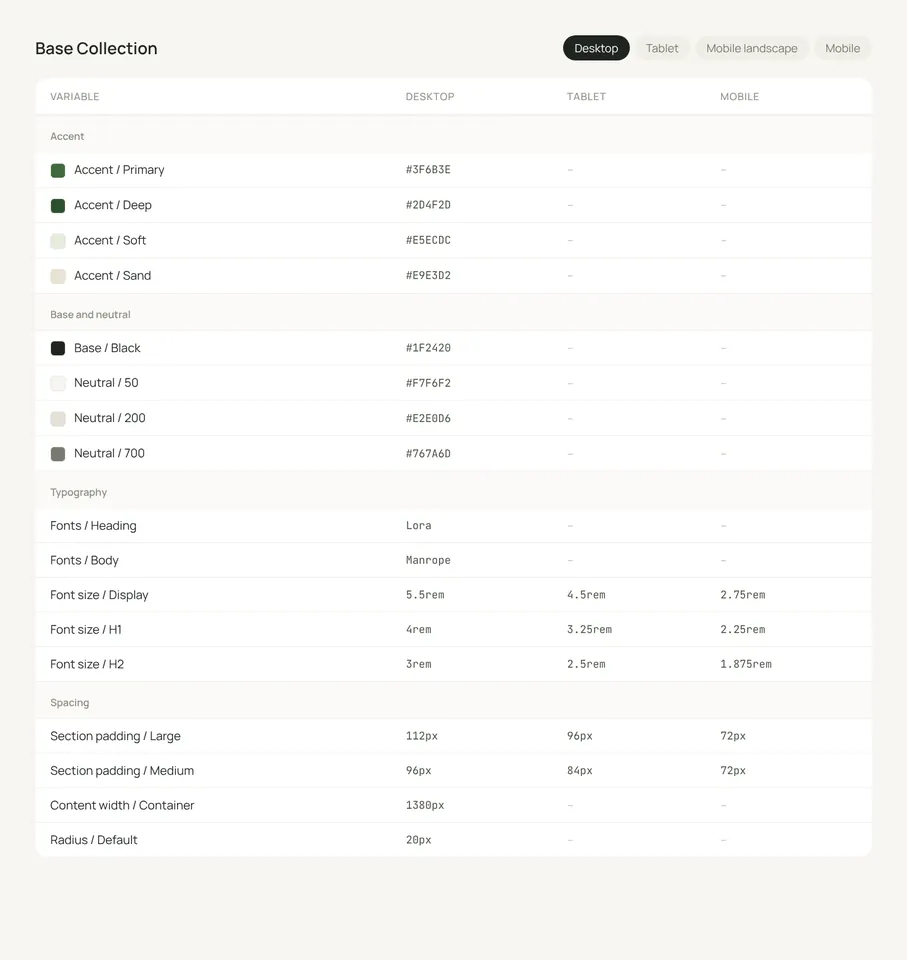Click the Base and neutral group heading

(90, 315)
